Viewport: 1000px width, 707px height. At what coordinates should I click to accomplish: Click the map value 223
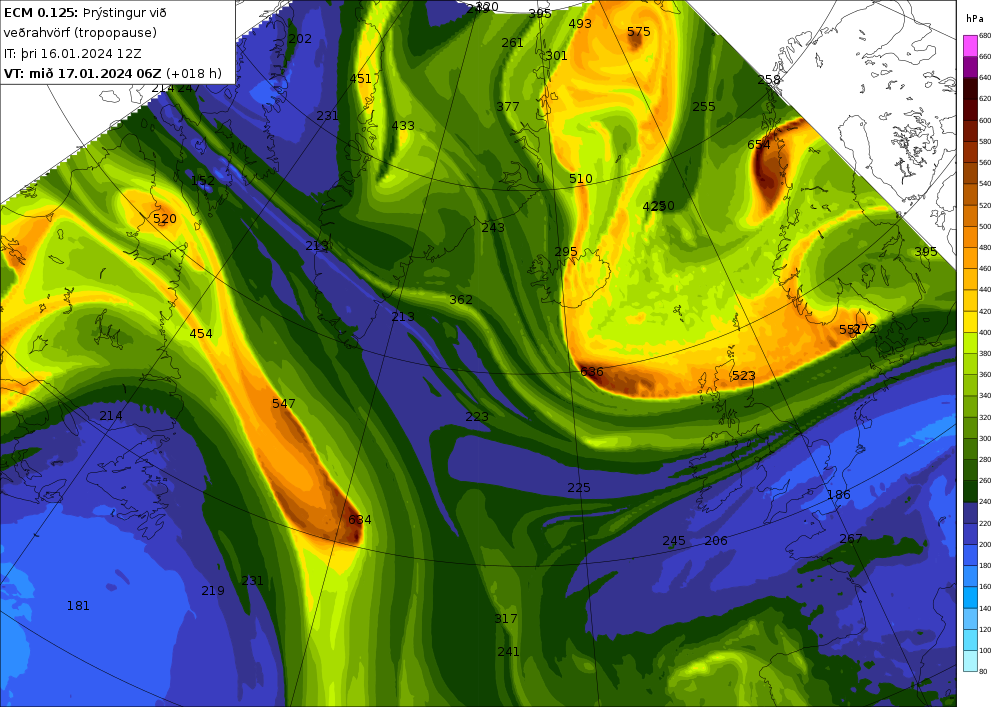[x=477, y=416]
